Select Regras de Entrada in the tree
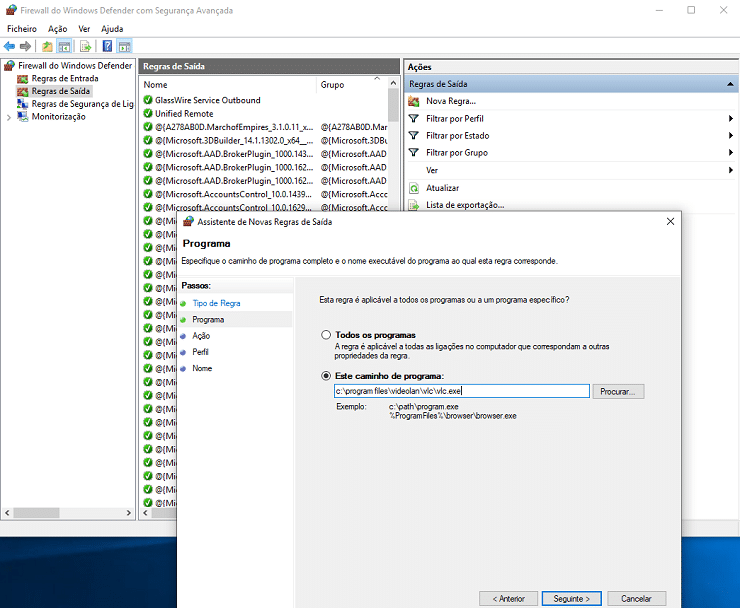 point(65,78)
